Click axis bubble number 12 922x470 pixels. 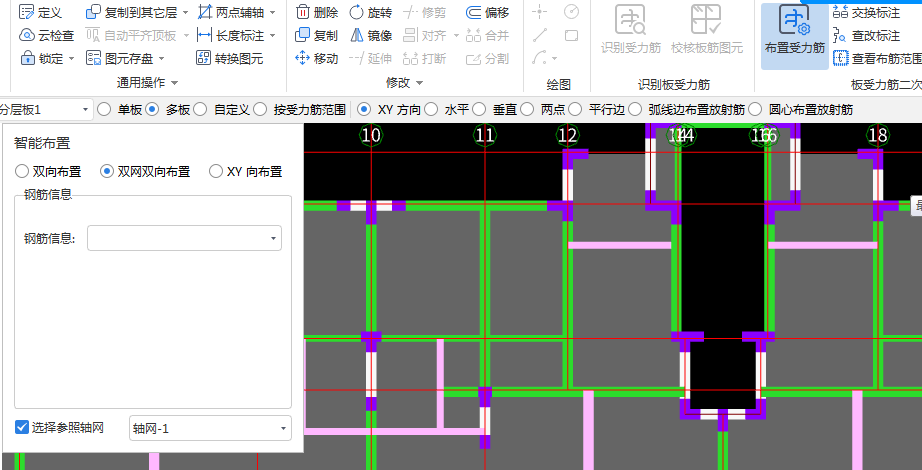click(x=567, y=135)
